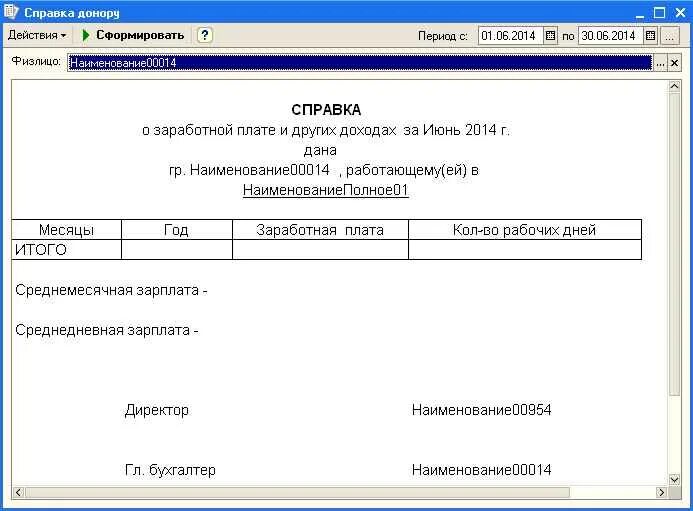The height and width of the screenshot is (511, 693).
Task: Click the Год column header
Action: [176, 230]
